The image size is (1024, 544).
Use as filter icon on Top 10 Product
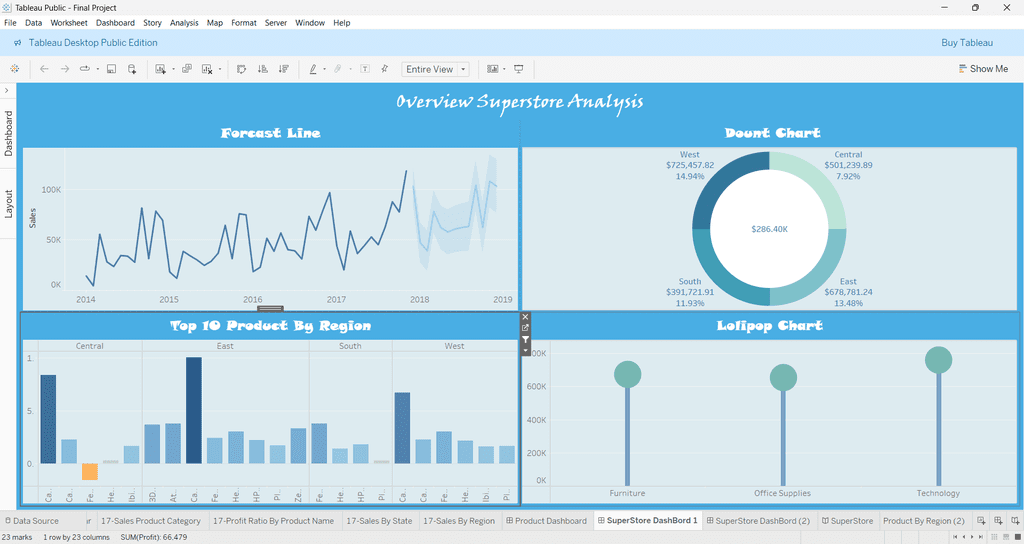(x=525, y=340)
